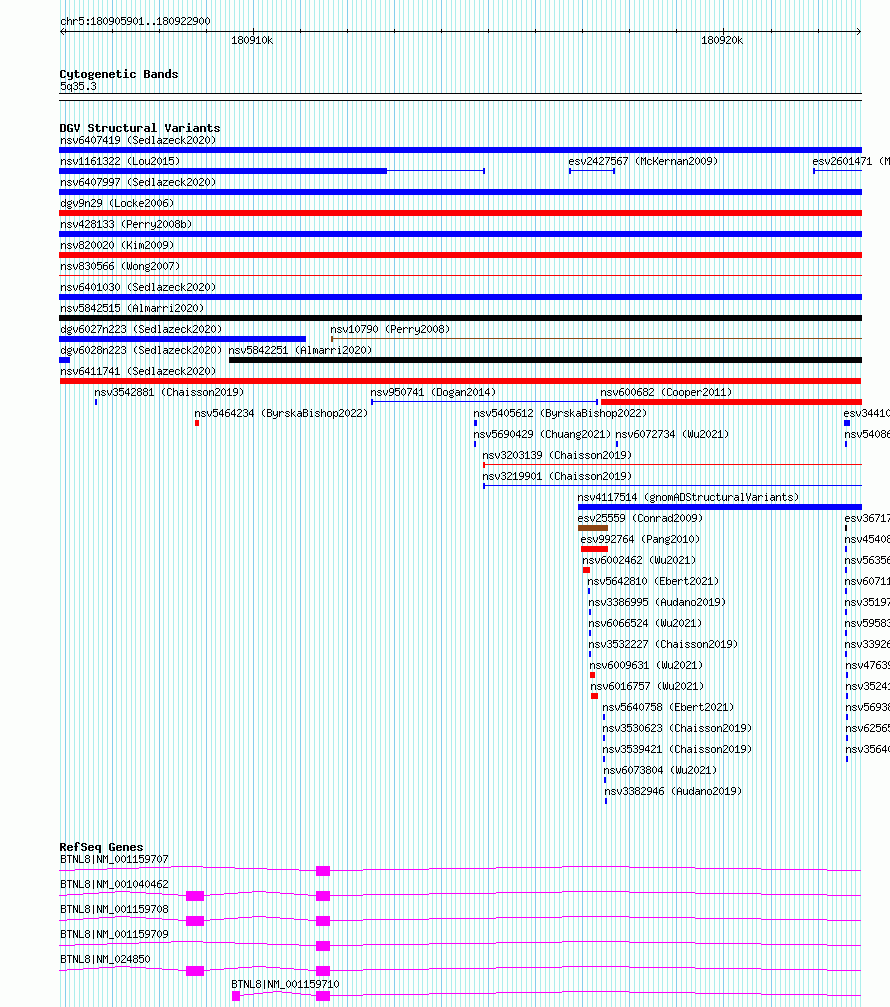Open nsv5642810 (Ebert2021) label
Viewport: 890px width, 1007px height.
pyautogui.click(x=653, y=581)
